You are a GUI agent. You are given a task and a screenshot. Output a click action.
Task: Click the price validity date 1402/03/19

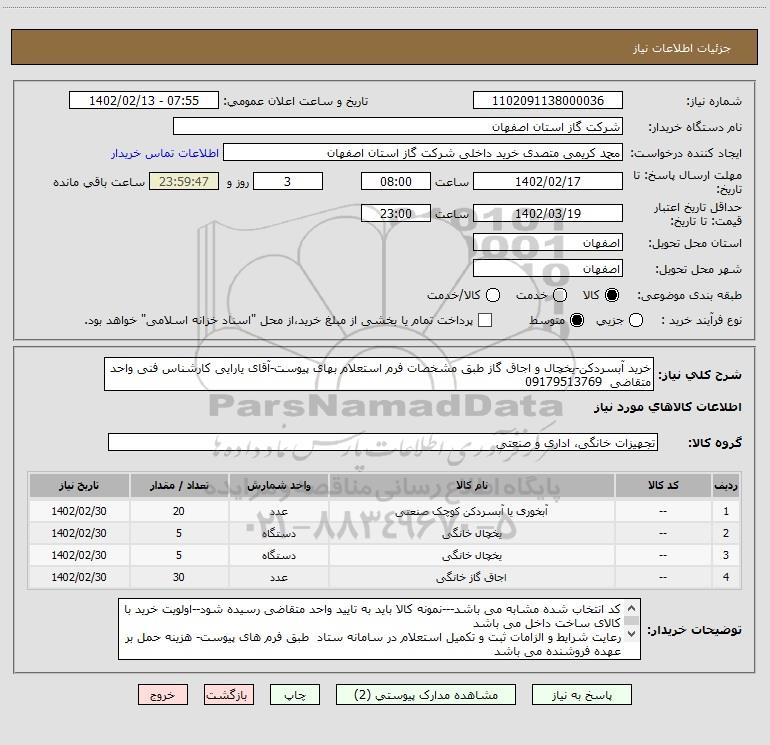548,214
